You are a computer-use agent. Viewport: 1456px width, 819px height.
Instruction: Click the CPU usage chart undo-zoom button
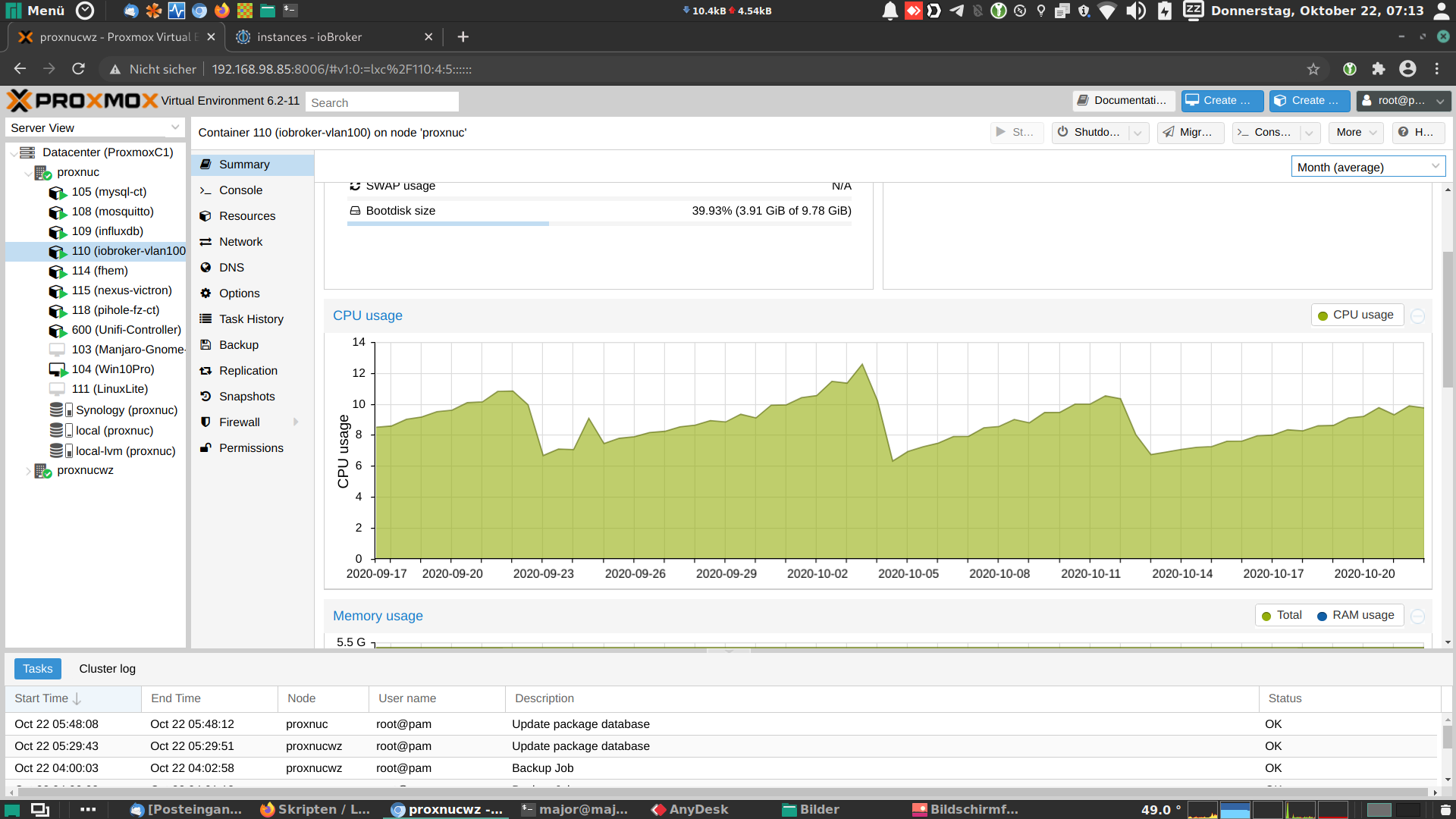click(1417, 316)
